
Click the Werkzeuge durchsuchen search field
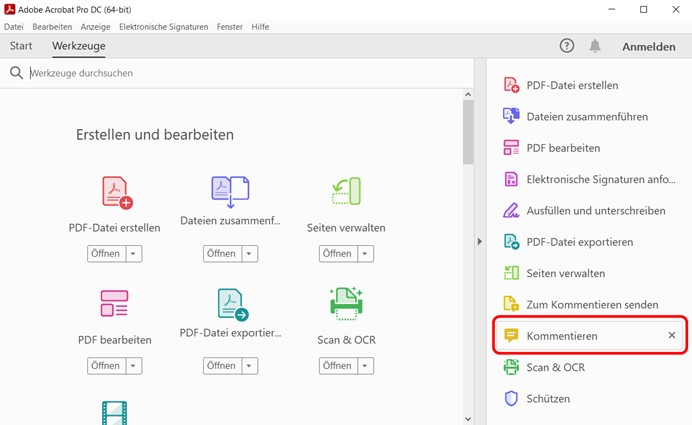240,73
